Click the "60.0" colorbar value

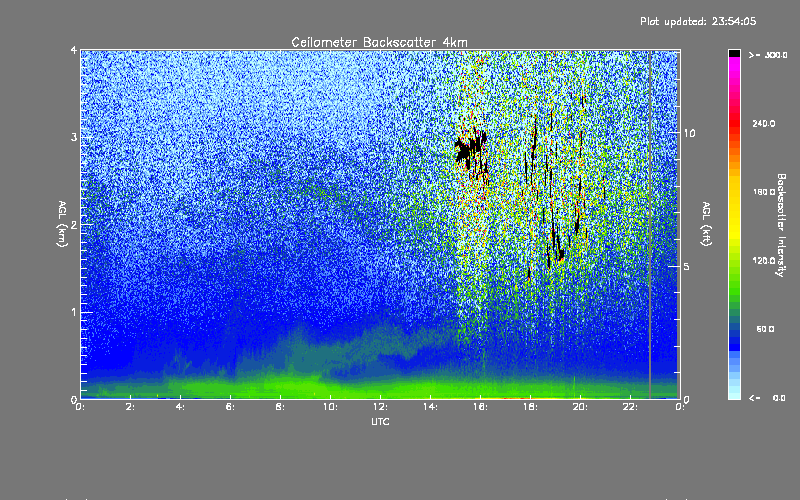765,329
